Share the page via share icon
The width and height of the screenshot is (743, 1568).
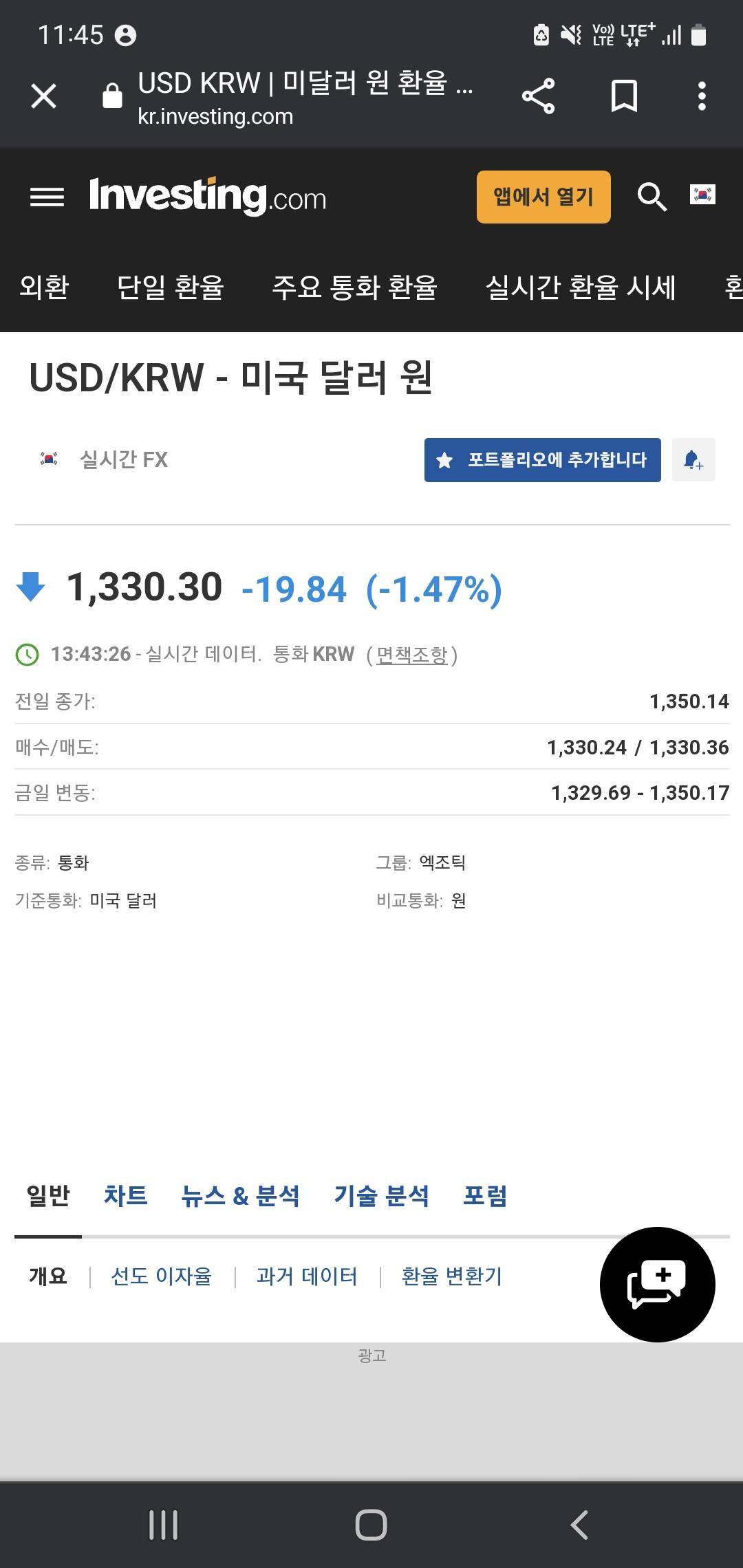click(x=538, y=96)
